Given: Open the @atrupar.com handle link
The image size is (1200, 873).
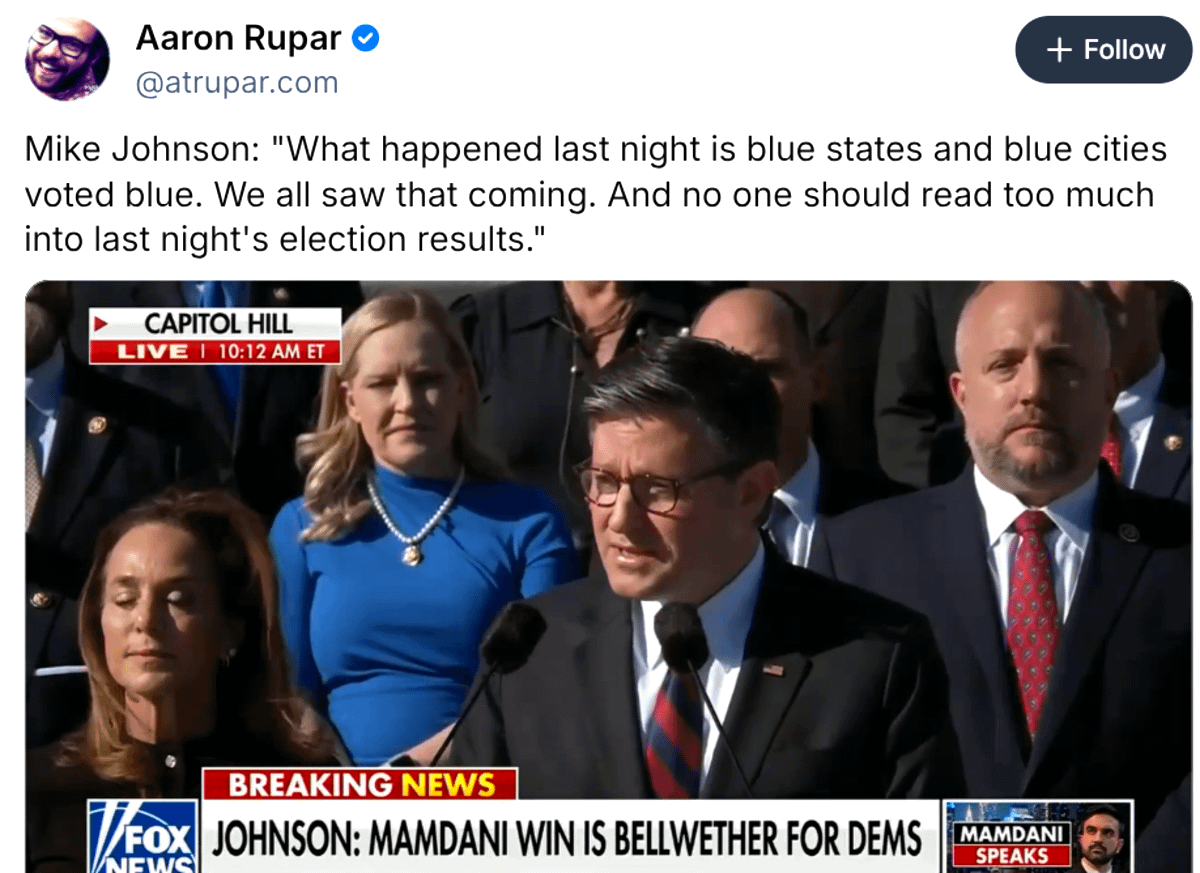Looking at the screenshot, I should tap(237, 83).
